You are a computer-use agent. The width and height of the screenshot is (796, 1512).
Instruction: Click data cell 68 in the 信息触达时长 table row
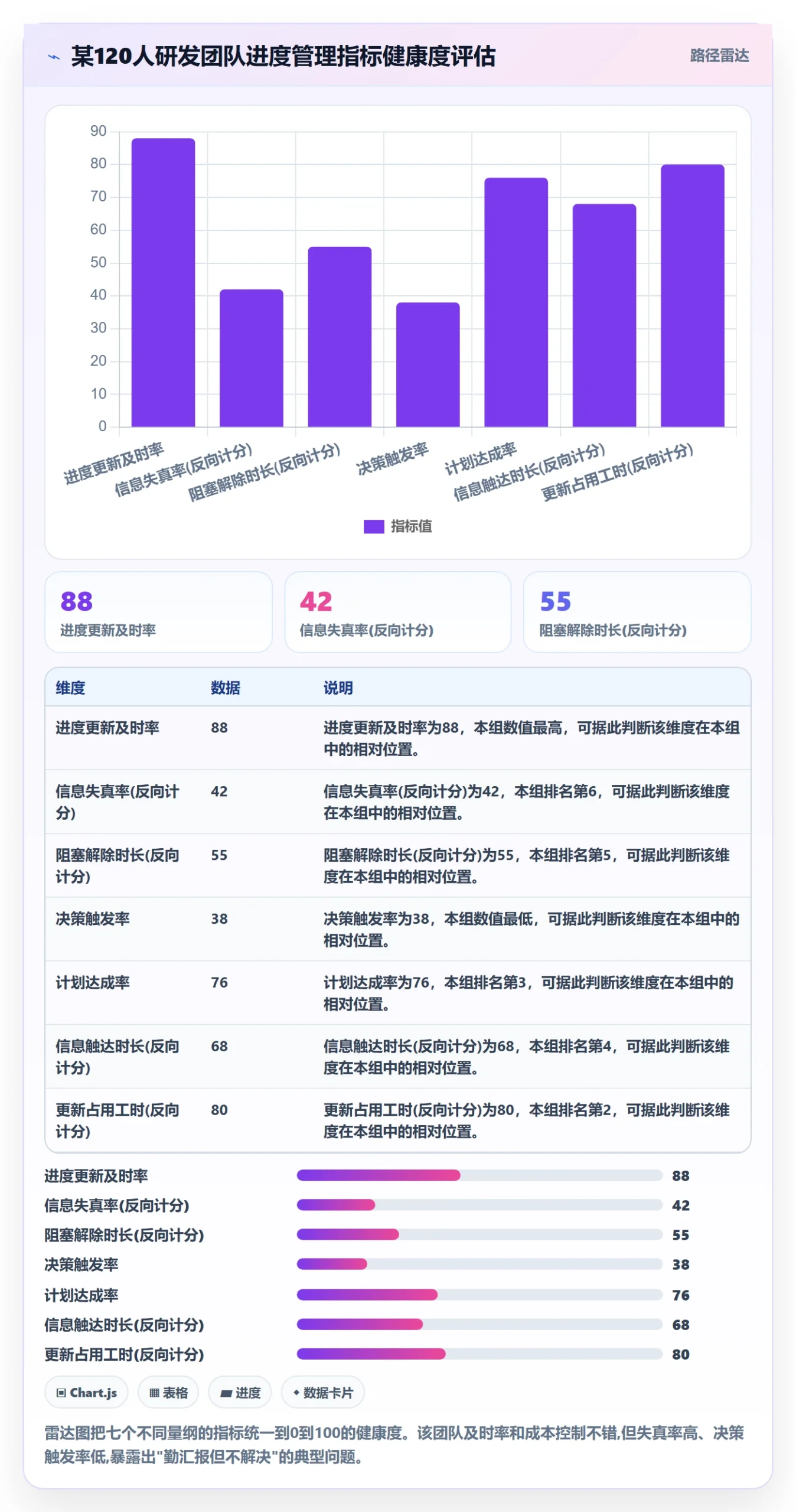(219, 1047)
